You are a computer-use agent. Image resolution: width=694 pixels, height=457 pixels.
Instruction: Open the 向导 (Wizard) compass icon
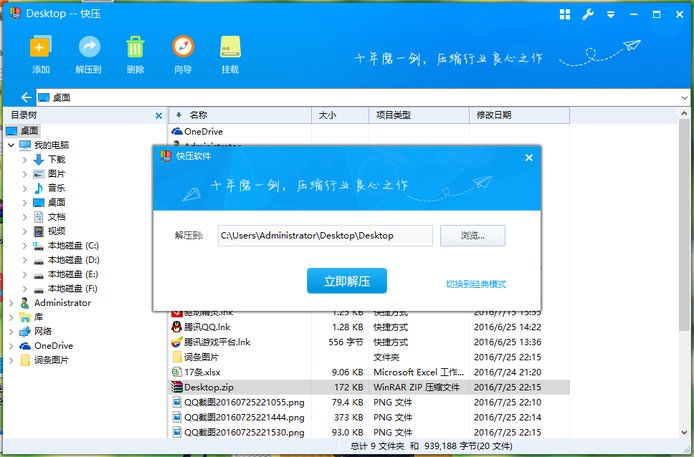pyautogui.click(x=183, y=46)
